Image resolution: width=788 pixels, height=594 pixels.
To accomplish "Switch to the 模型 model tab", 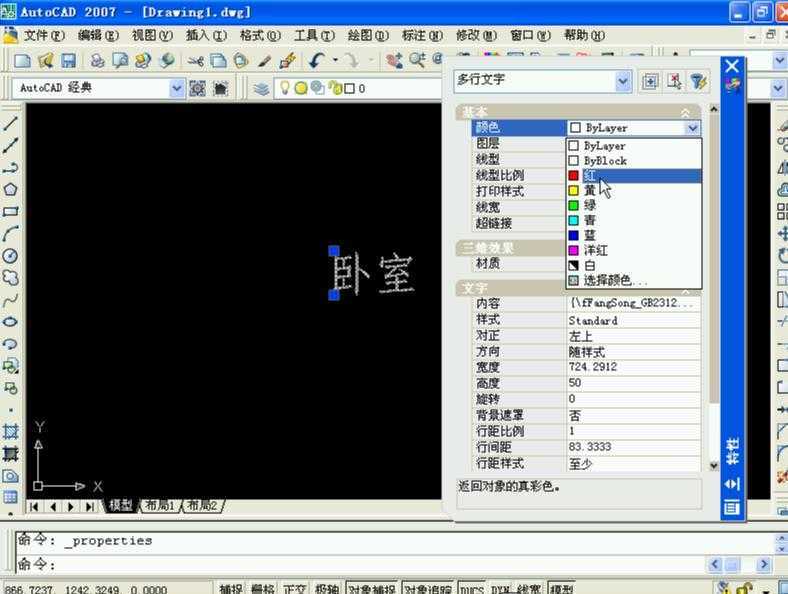I will [121, 505].
